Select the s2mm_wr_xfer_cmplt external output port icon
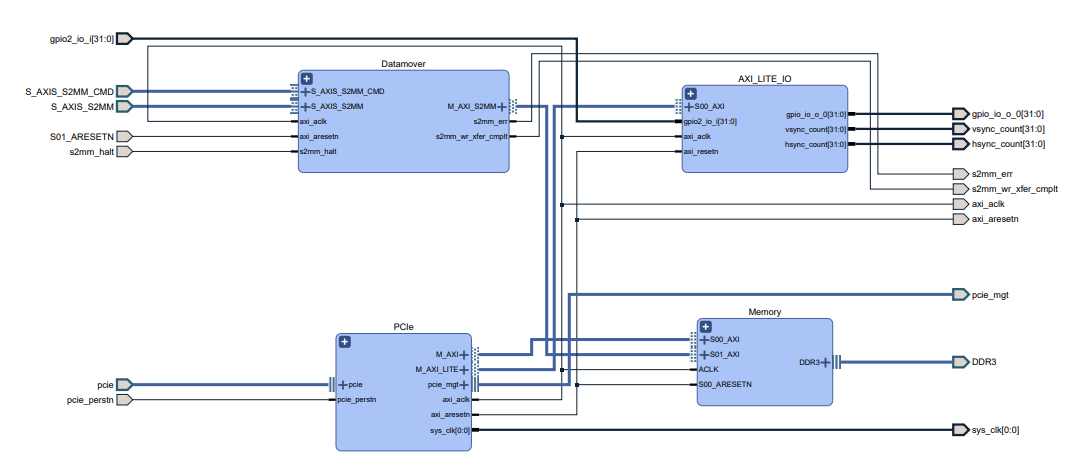Viewport: 1085px width, 472px height. pyautogui.click(x=960, y=189)
